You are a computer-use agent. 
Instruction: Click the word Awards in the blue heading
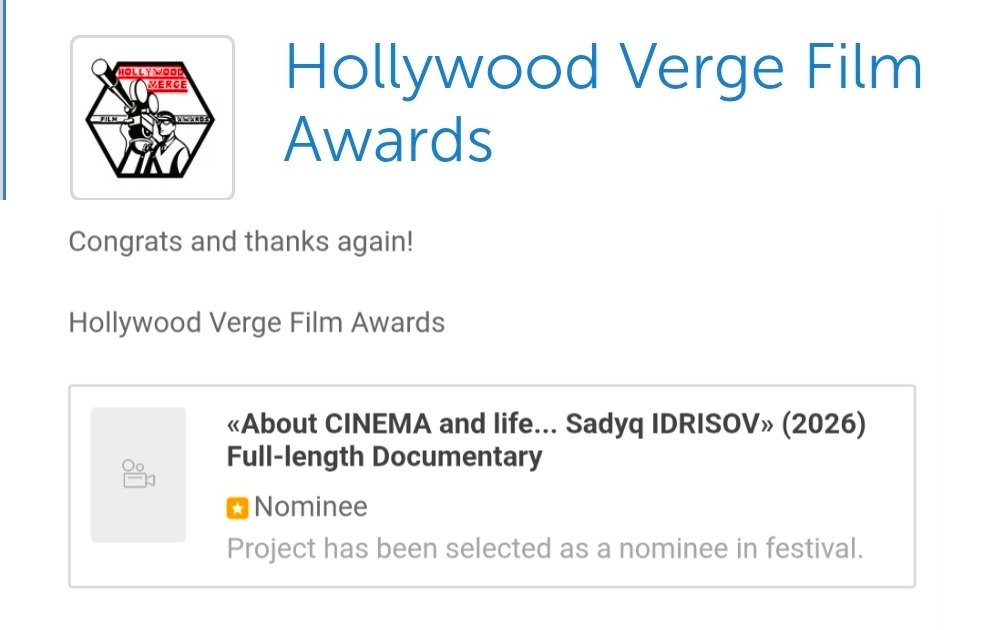(388, 139)
